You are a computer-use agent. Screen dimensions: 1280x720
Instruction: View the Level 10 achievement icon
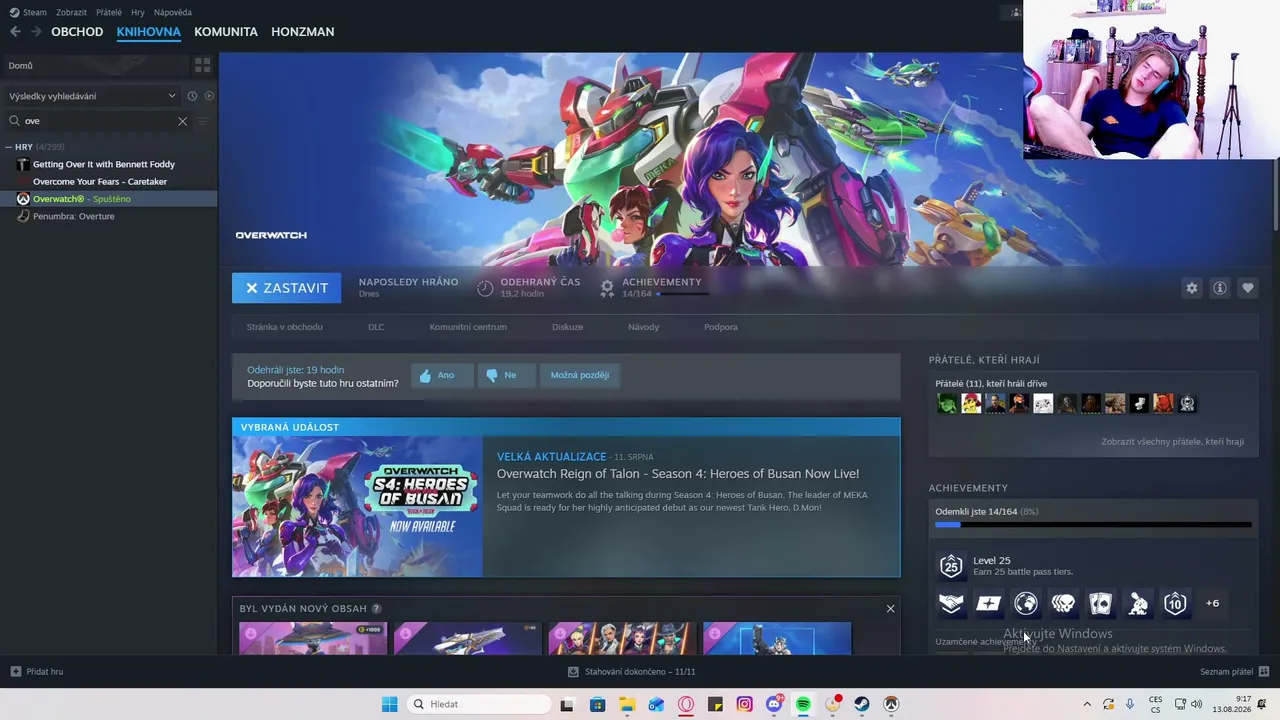(x=1175, y=603)
